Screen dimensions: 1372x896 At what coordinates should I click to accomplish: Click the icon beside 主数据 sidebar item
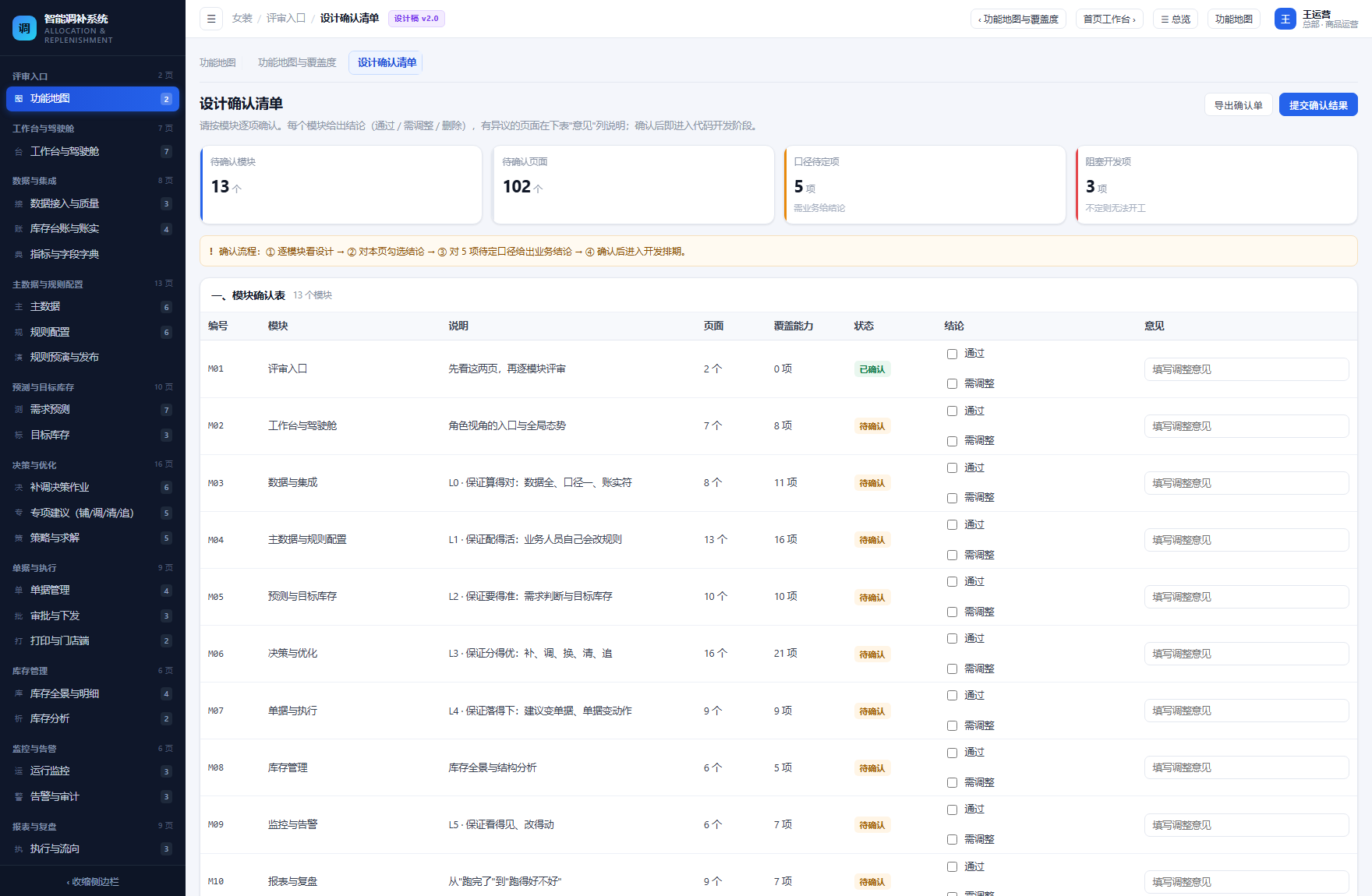point(19,307)
